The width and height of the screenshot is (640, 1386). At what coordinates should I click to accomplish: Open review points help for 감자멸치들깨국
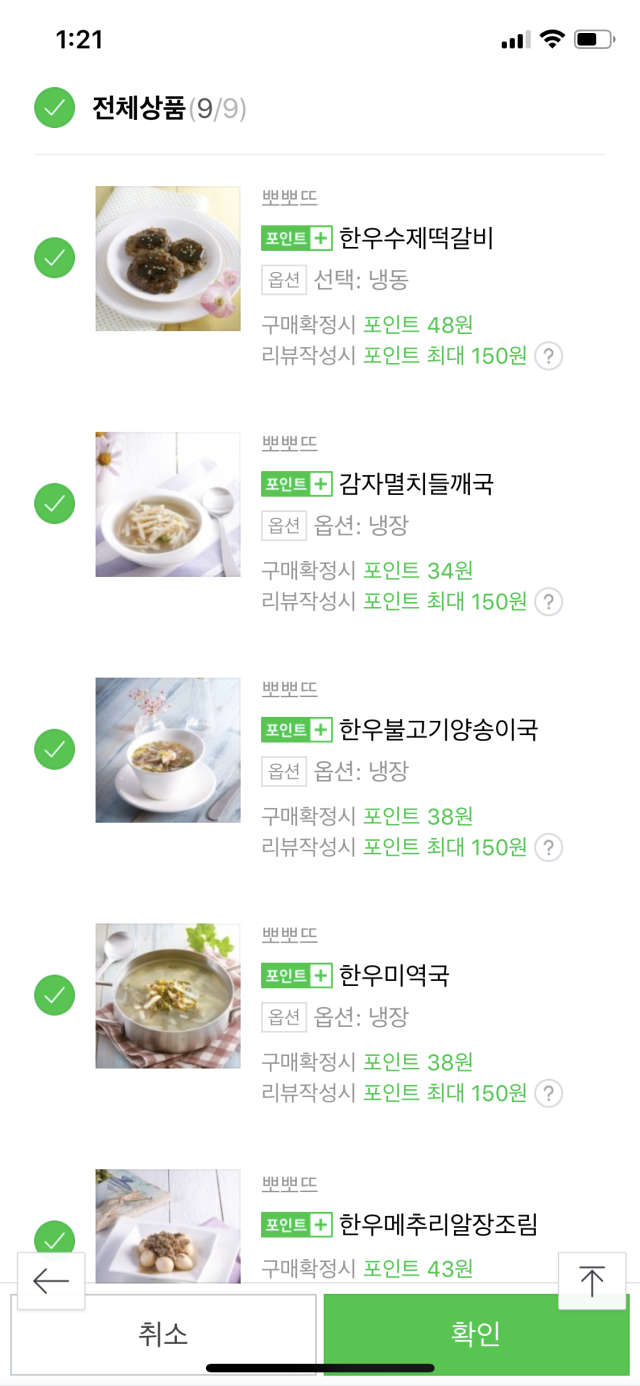[548, 602]
